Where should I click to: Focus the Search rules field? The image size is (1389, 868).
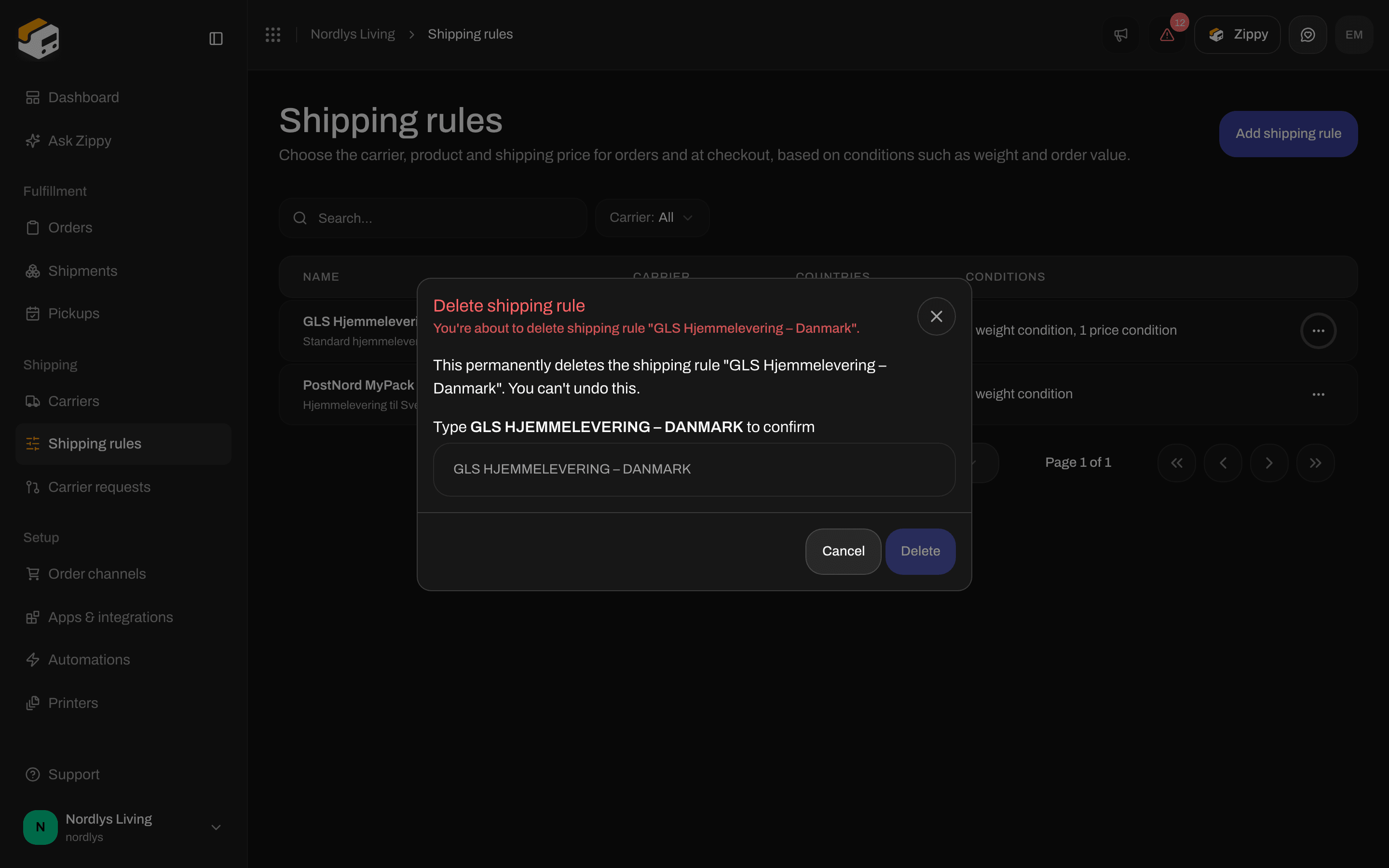pos(433,218)
